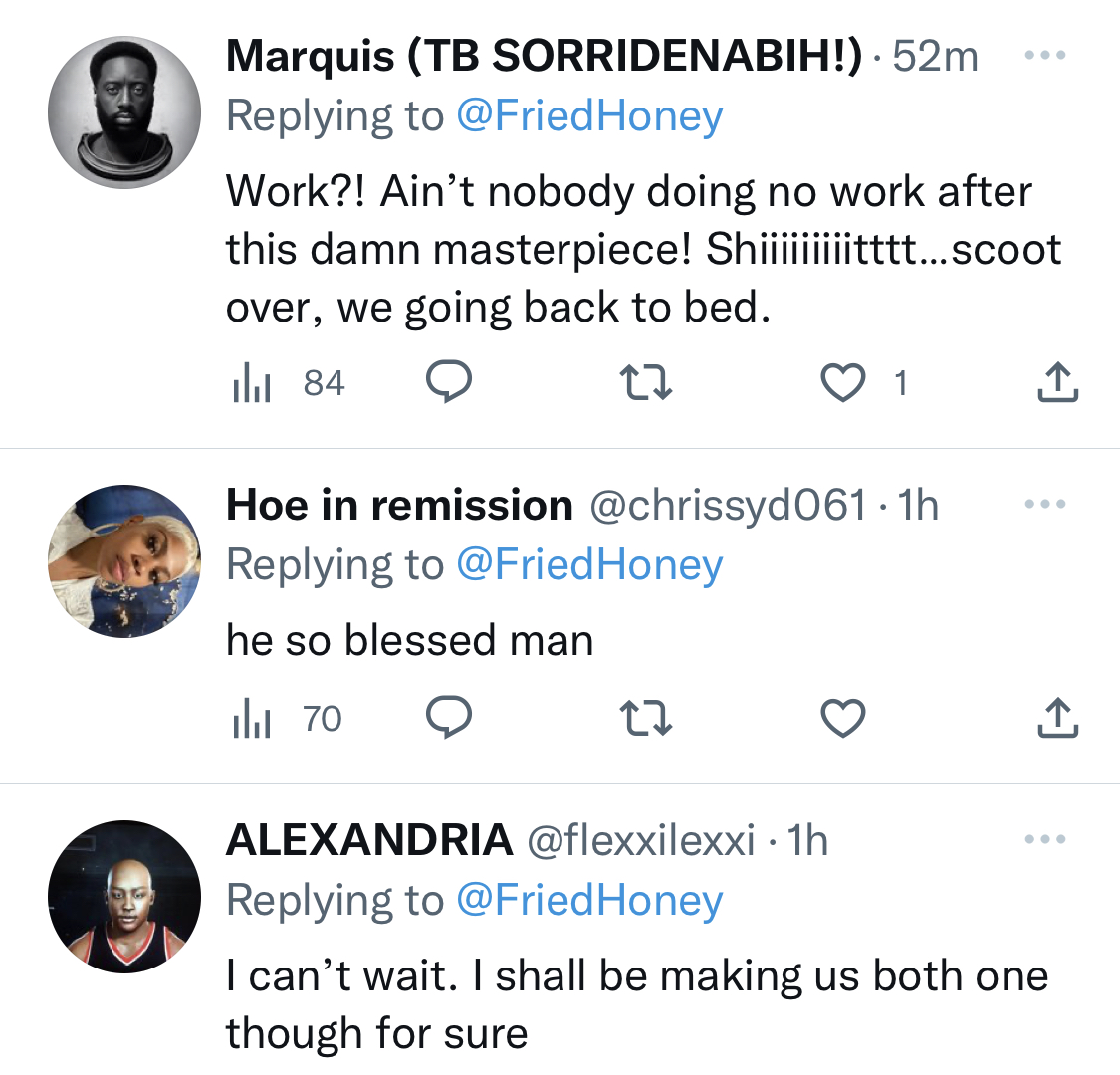Visit @flexxilexxi profile handle
The width and height of the screenshot is (1120, 1075).
click(x=641, y=840)
